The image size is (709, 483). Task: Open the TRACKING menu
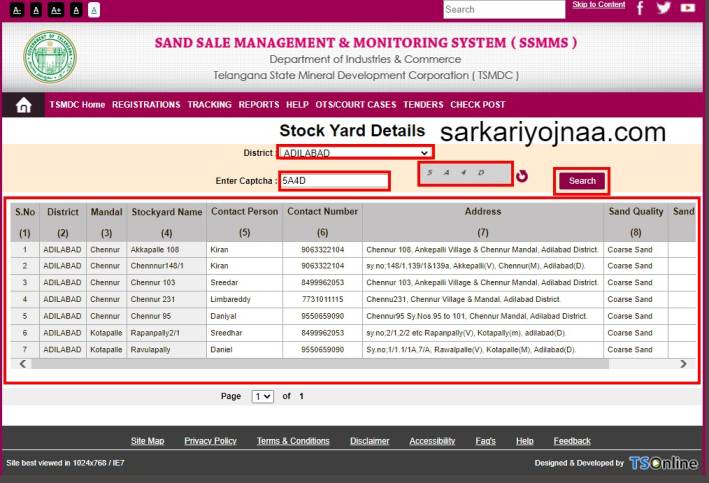point(209,104)
